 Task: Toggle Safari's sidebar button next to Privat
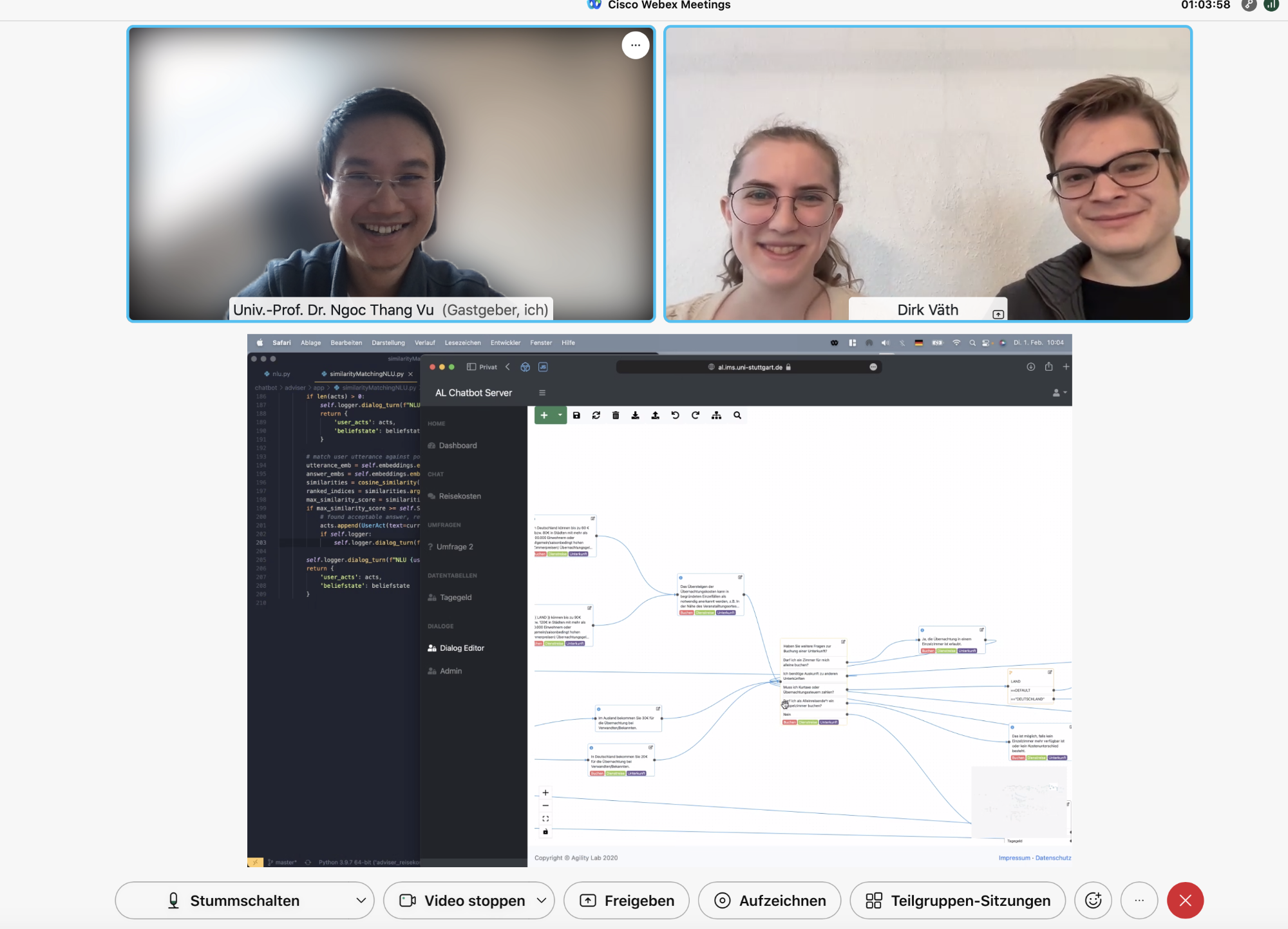pos(471,367)
